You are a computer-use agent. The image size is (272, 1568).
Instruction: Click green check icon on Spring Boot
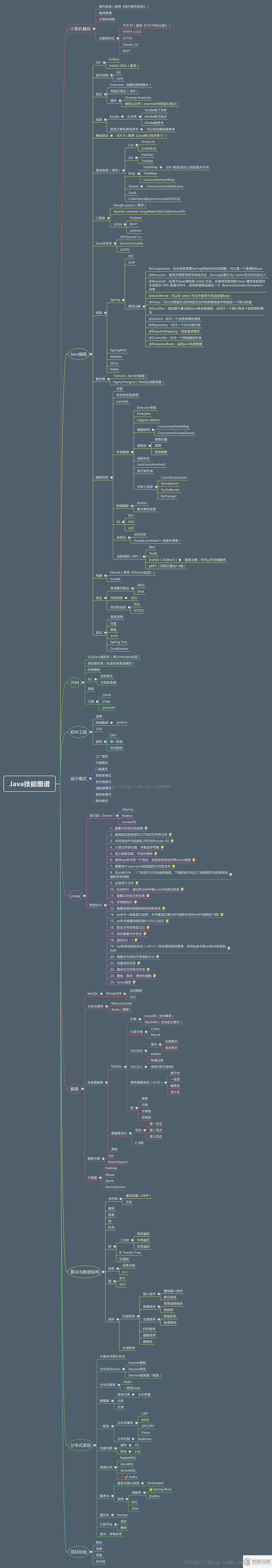[x=150, y=1489]
